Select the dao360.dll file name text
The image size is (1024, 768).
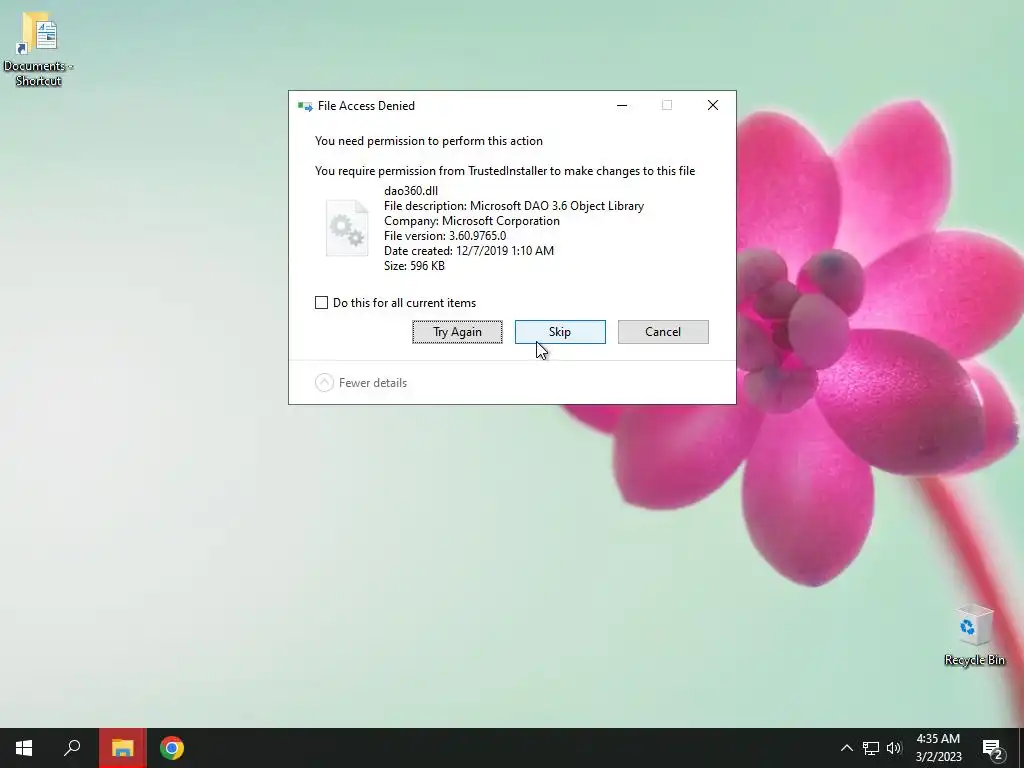pos(411,191)
